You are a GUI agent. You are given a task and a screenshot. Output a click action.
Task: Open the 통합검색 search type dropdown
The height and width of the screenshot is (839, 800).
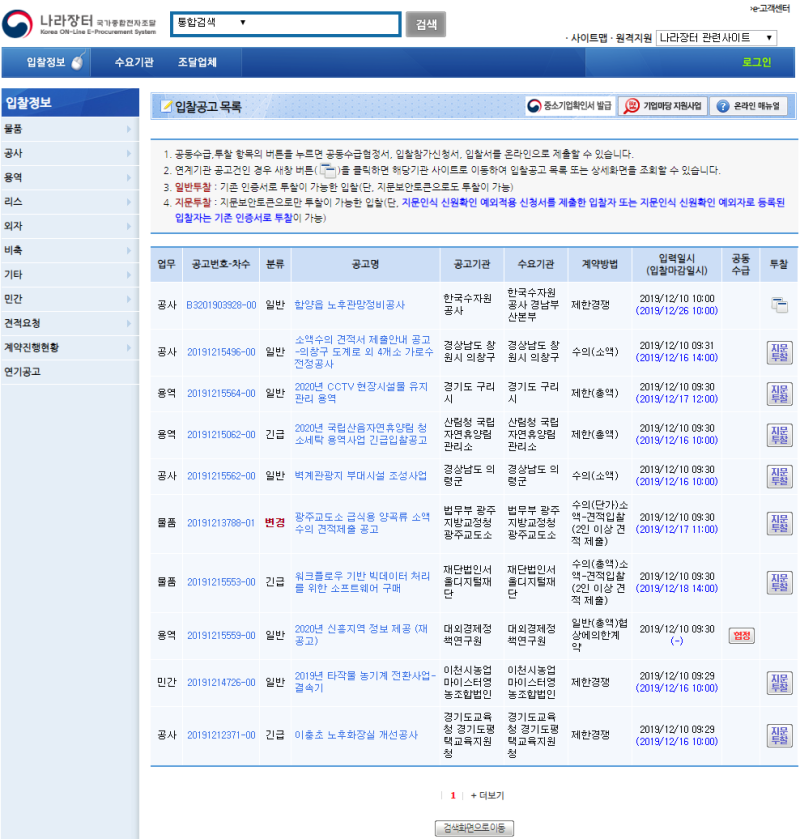(x=211, y=22)
